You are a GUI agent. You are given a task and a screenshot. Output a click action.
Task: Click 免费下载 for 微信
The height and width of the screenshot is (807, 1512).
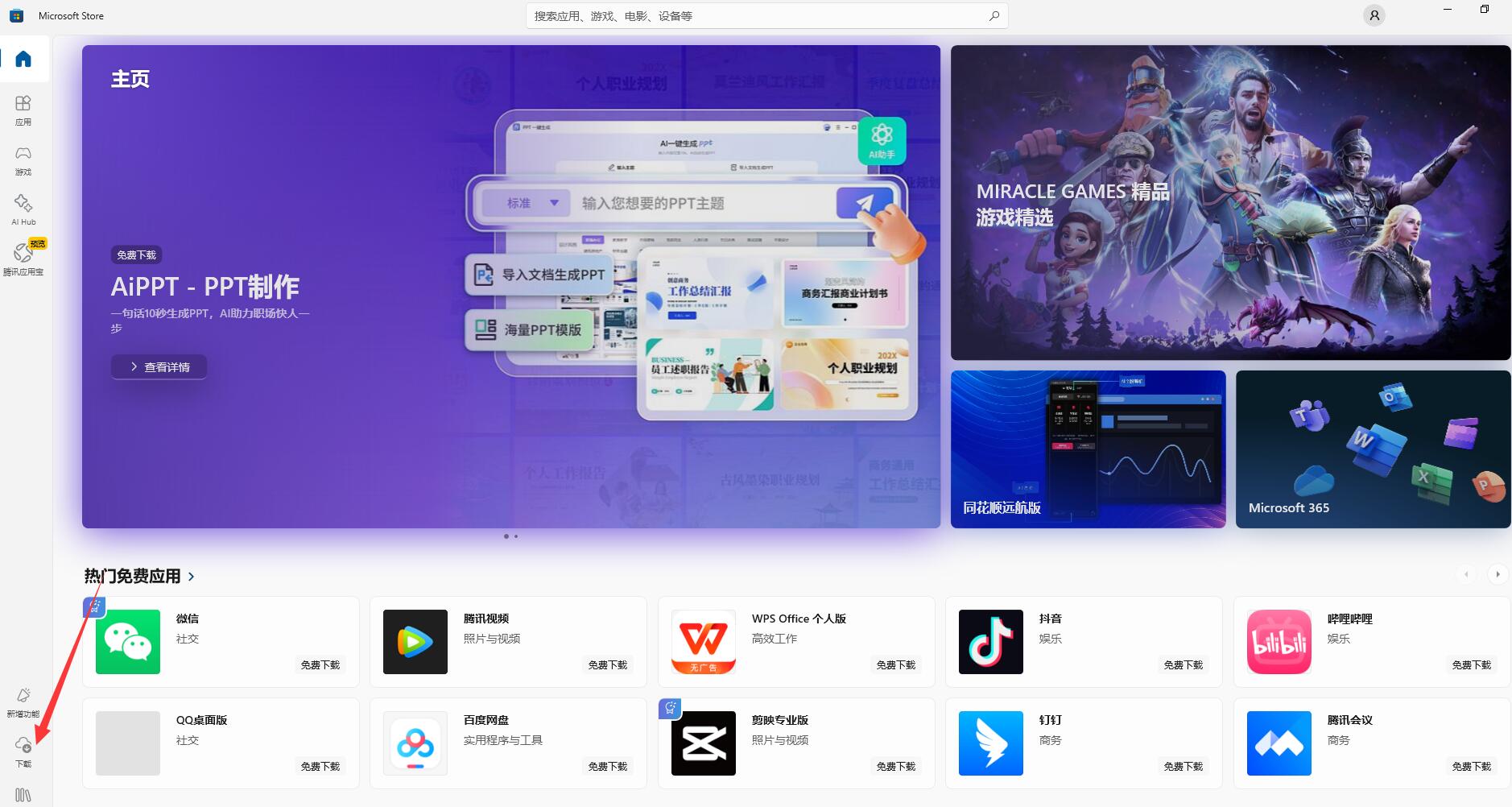(320, 664)
